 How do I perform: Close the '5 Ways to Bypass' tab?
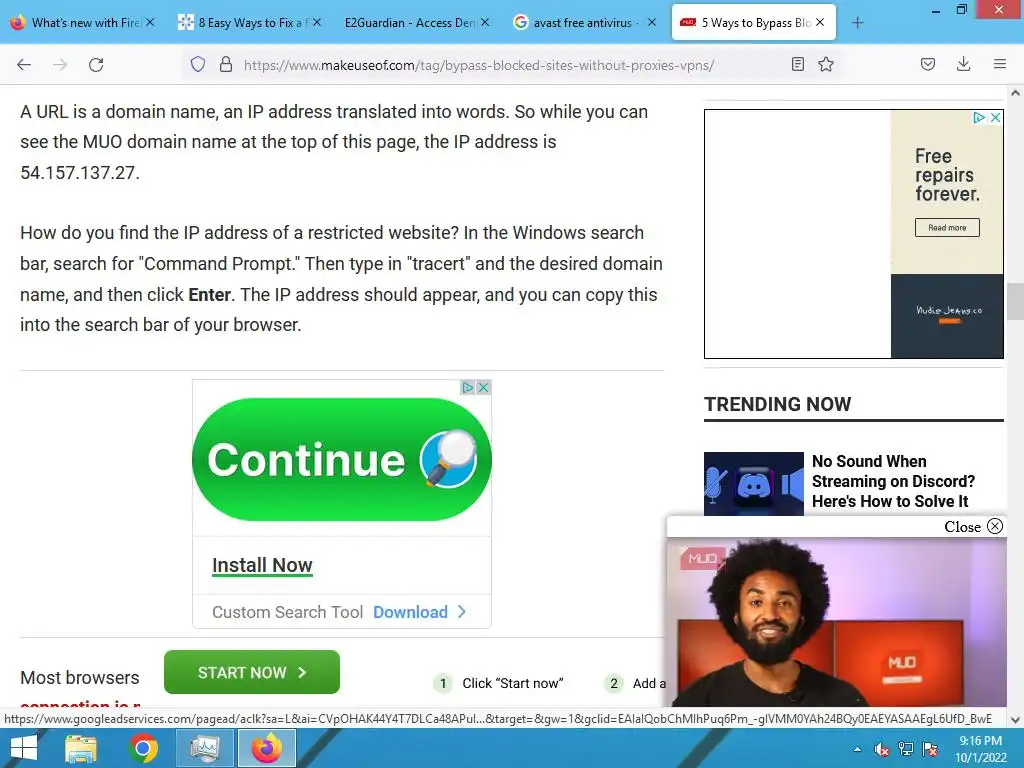[x=820, y=22]
